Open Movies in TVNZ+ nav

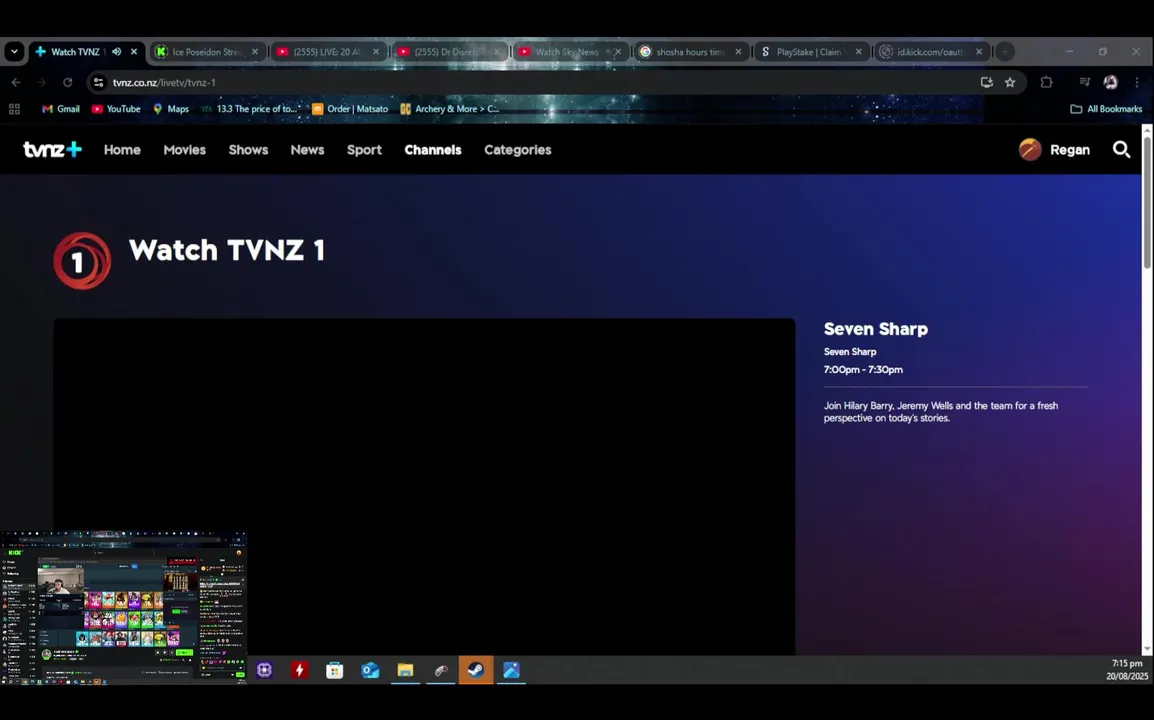[184, 149]
